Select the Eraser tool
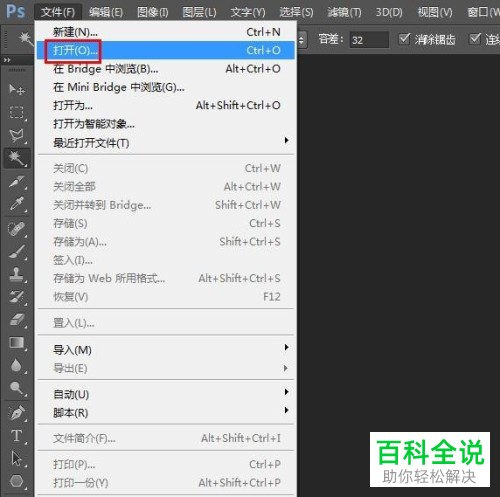 pos(16,319)
